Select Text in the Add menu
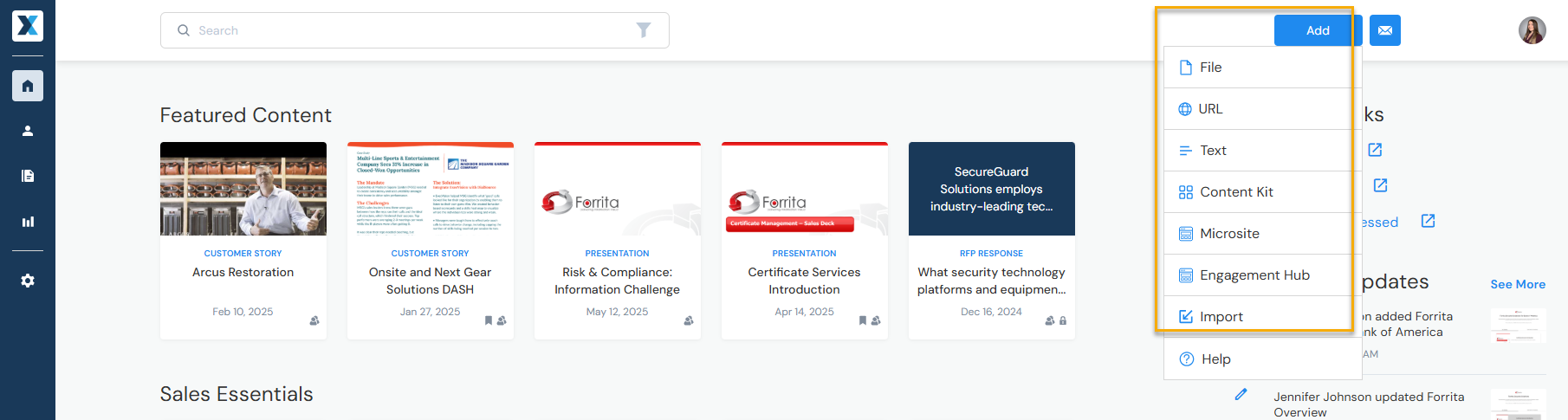1568x420 pixels. click(x=1262, y=151)
